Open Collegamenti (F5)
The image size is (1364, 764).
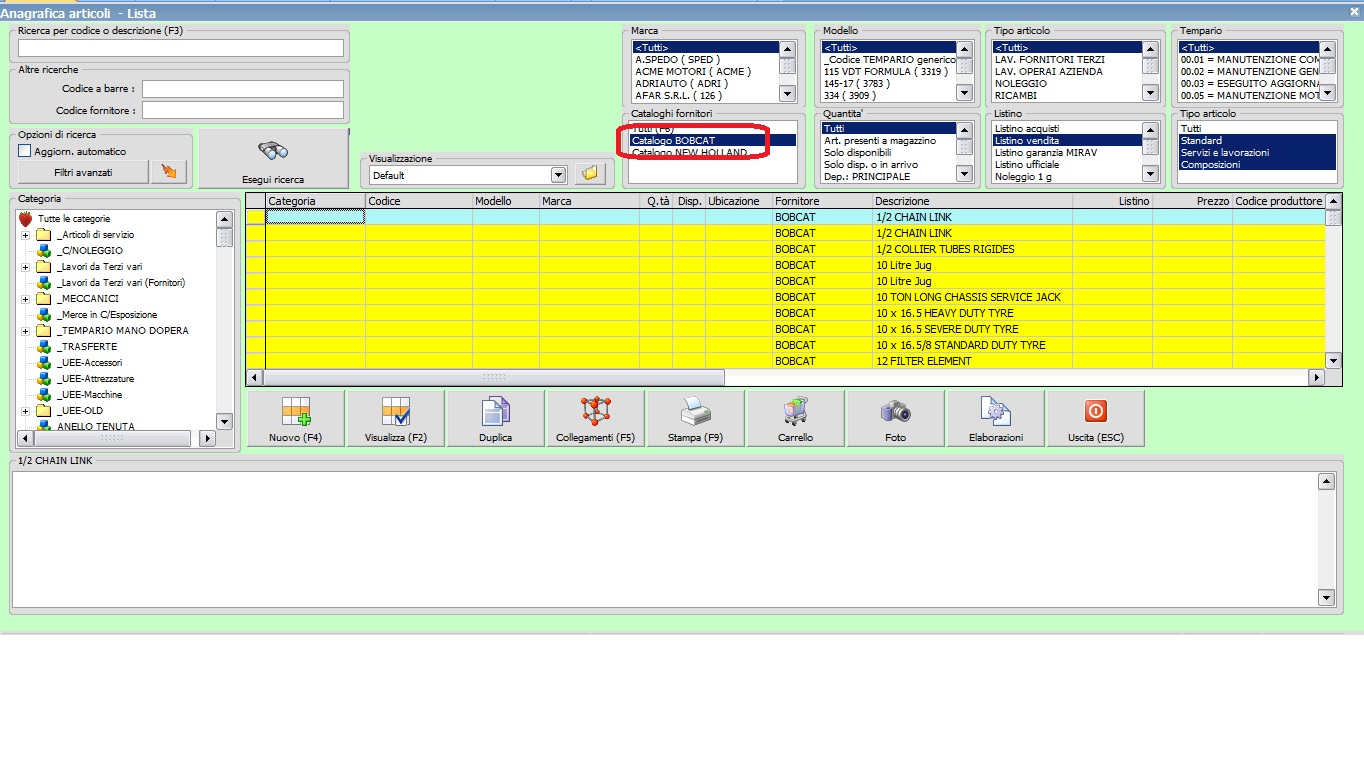click(x=596, y=418)
